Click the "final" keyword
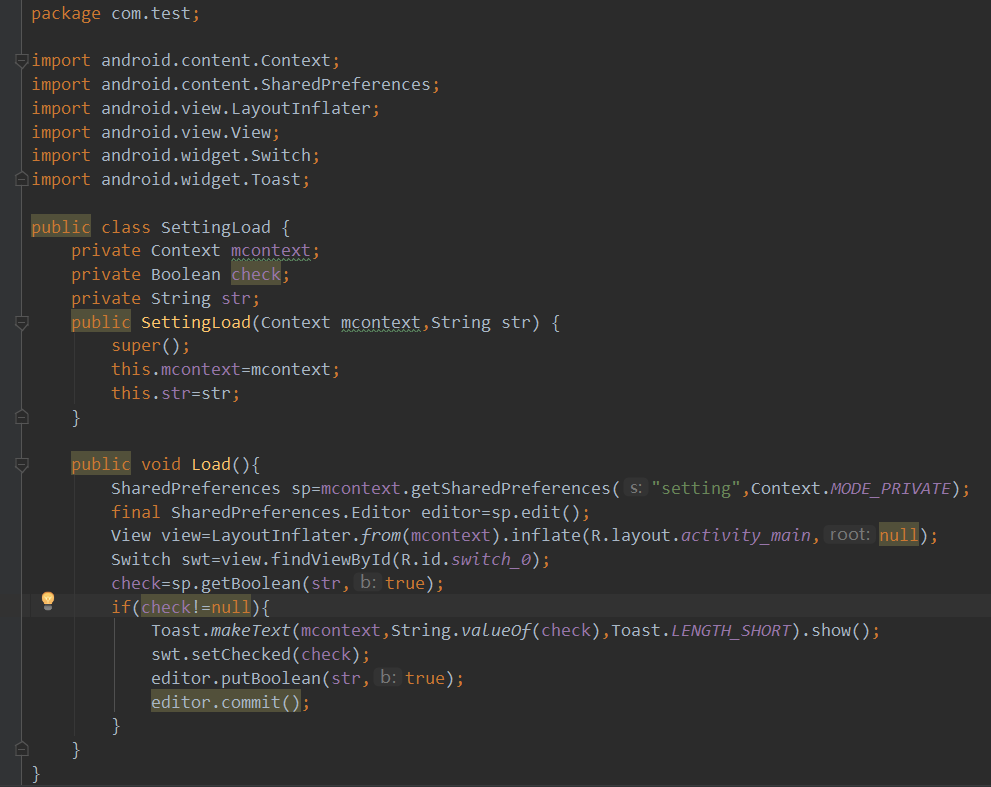Screen dimensions: 991x787 [x=136, y=512]
